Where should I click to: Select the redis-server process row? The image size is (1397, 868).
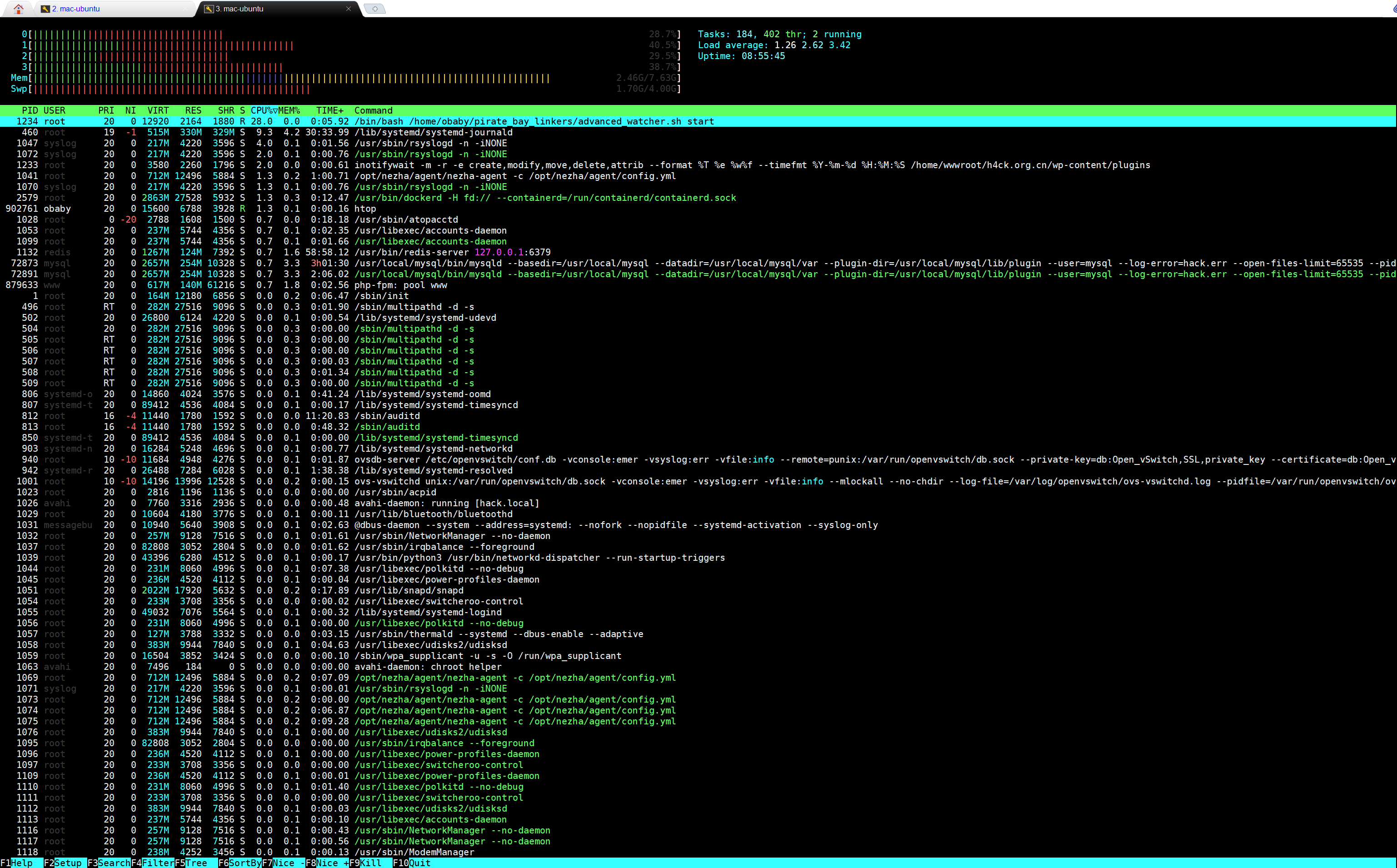[452, 252]
